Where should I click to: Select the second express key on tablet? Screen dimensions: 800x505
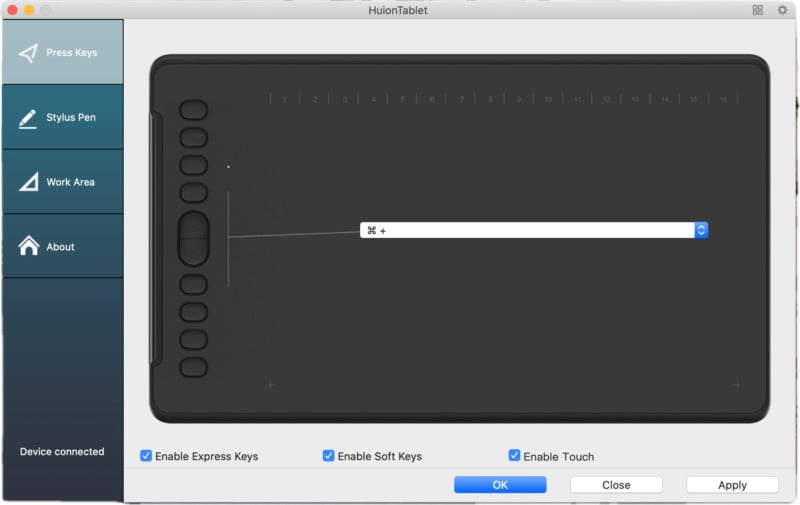[193, 137]
